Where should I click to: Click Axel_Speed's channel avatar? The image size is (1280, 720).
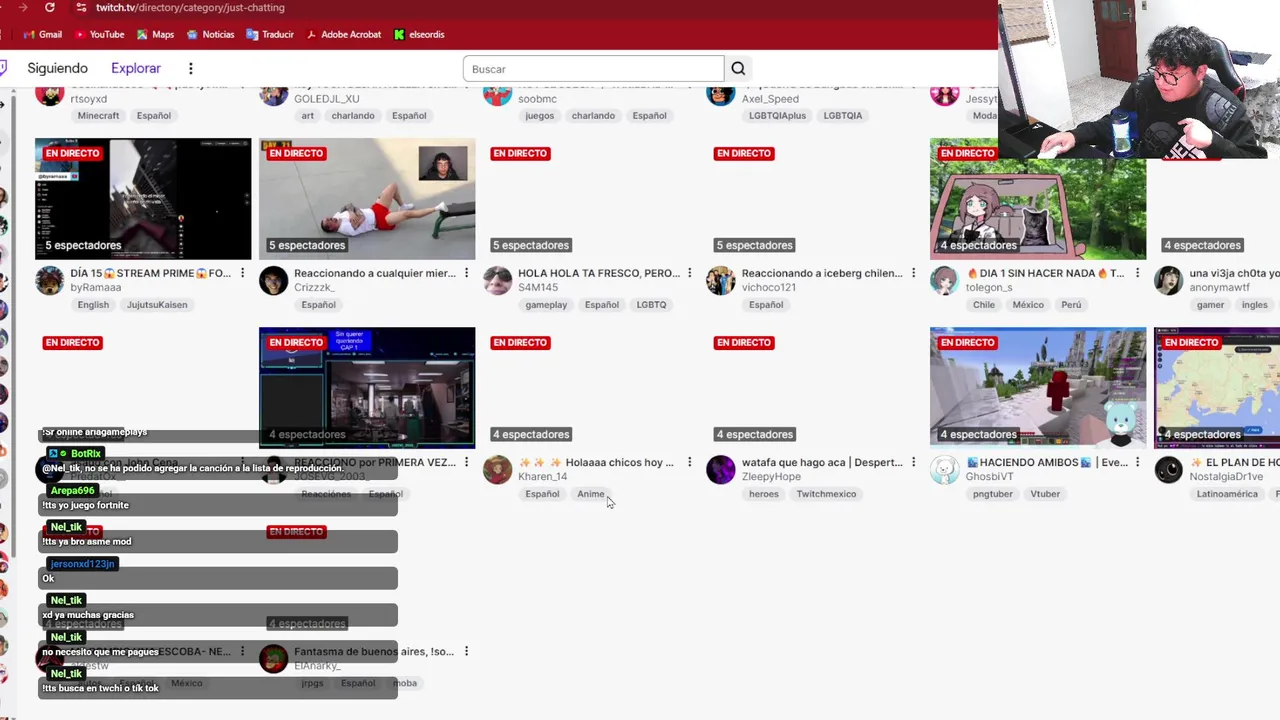tap(720, 95)
